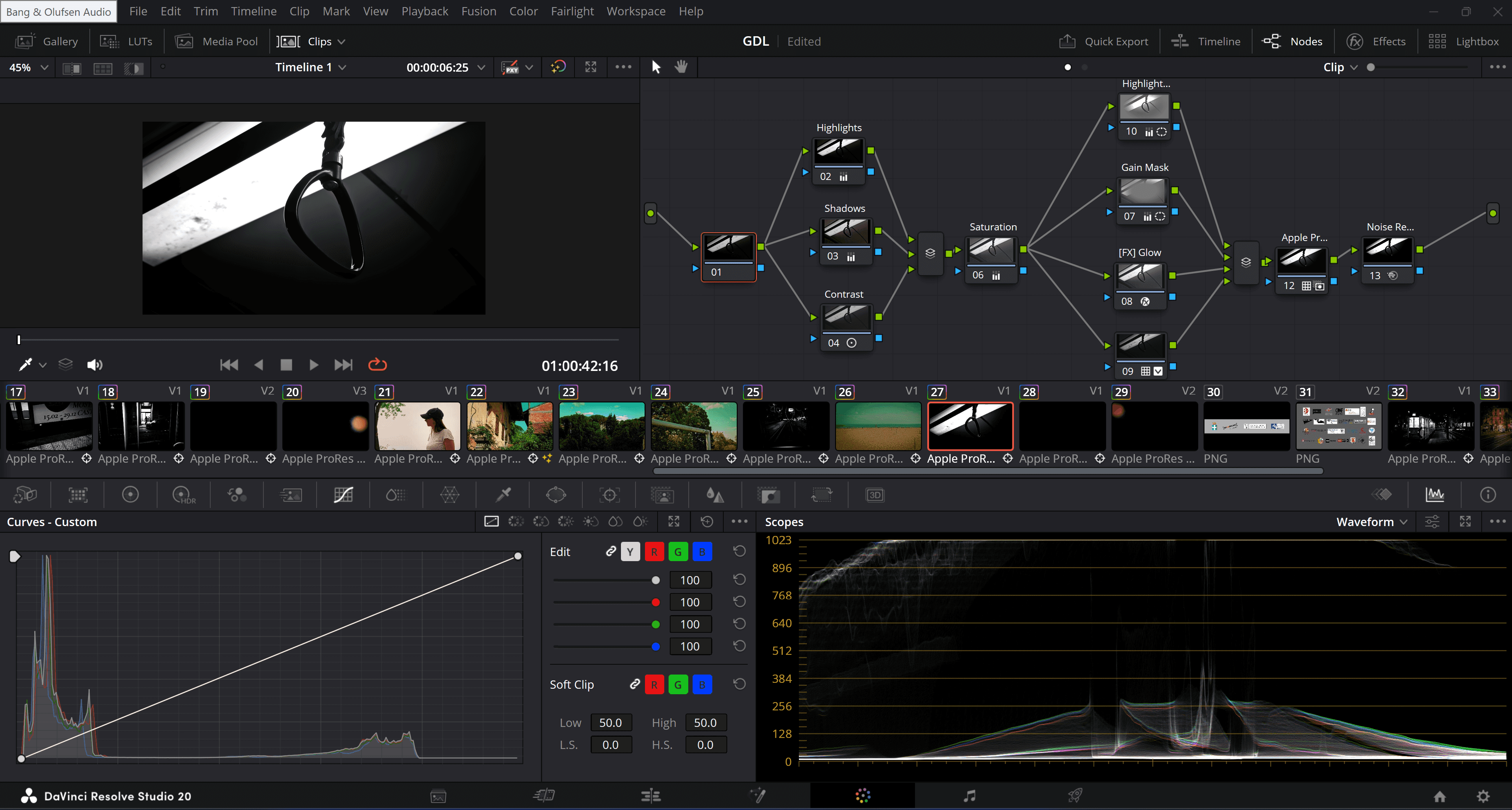This screenshot has height=810, width=1512.
Task: Open the Curves palette icon
Action: coord(343,495)
